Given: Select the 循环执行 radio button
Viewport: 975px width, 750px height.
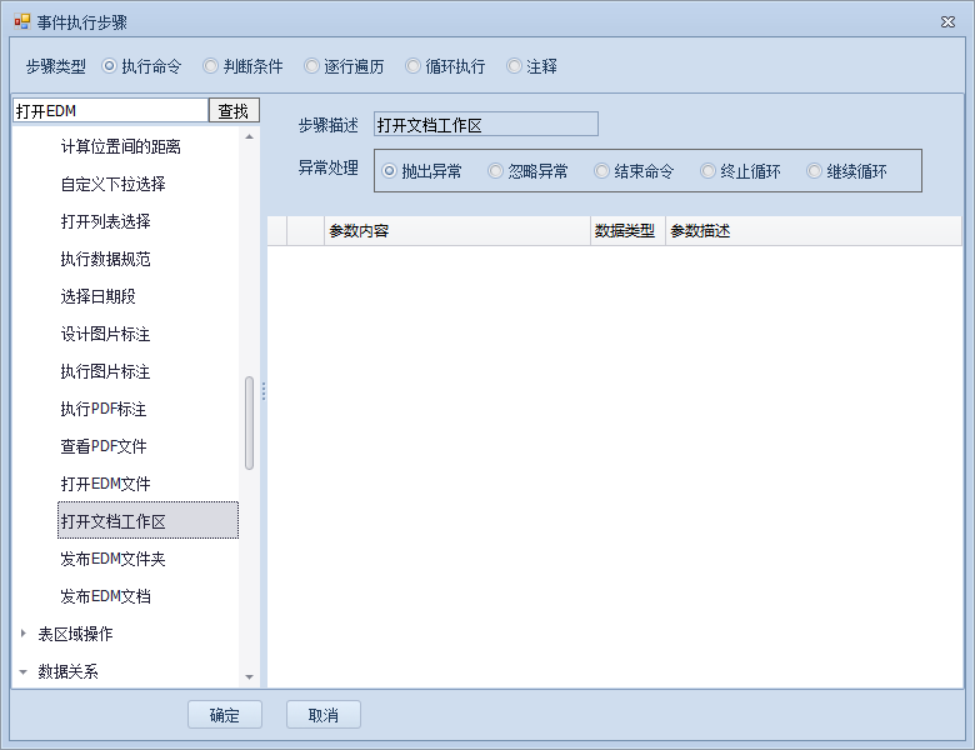Looking at the screenshot, I should point(413,67).
